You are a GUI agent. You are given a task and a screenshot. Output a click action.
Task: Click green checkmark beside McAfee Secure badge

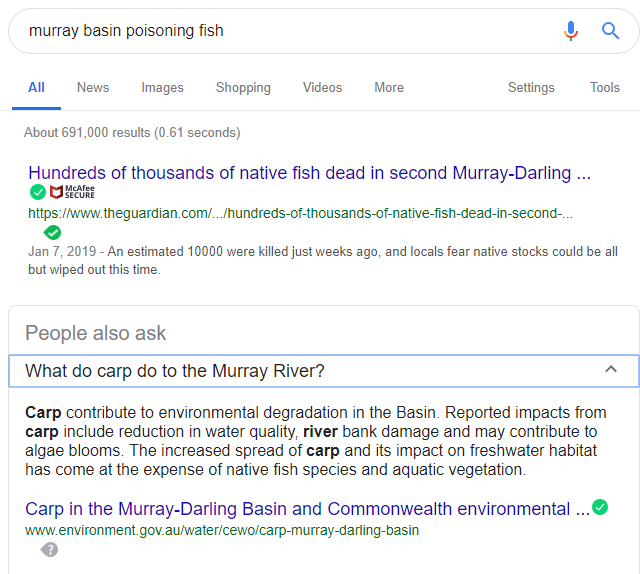coord(38,192)
